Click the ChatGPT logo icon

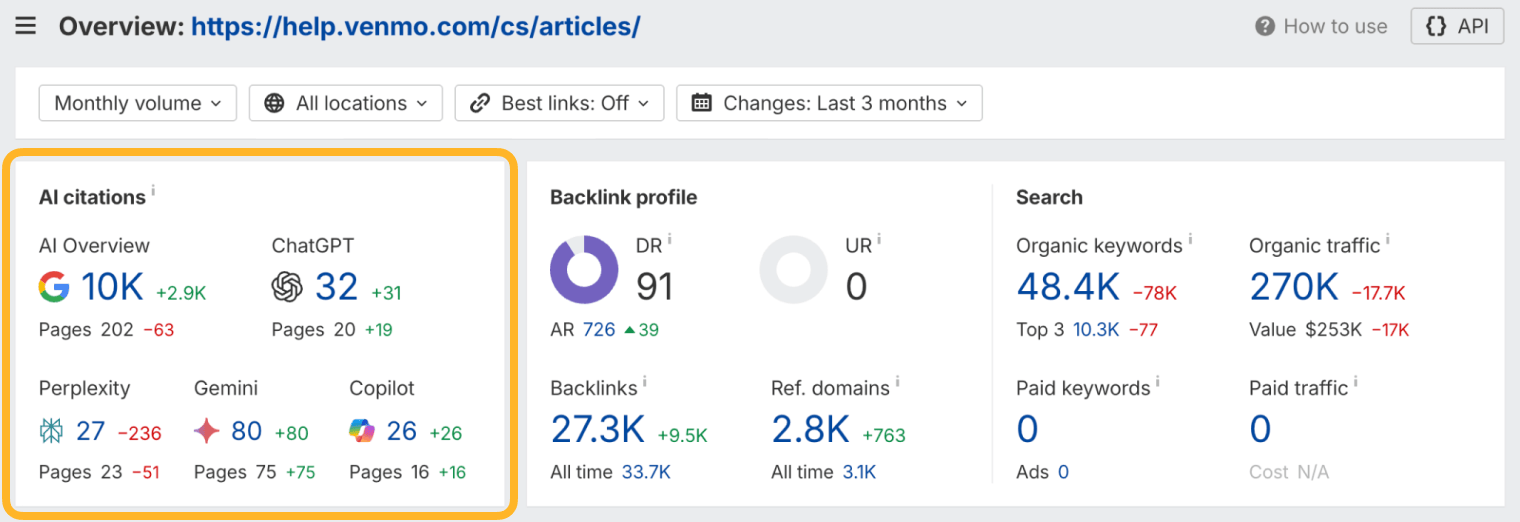point(287,288)
